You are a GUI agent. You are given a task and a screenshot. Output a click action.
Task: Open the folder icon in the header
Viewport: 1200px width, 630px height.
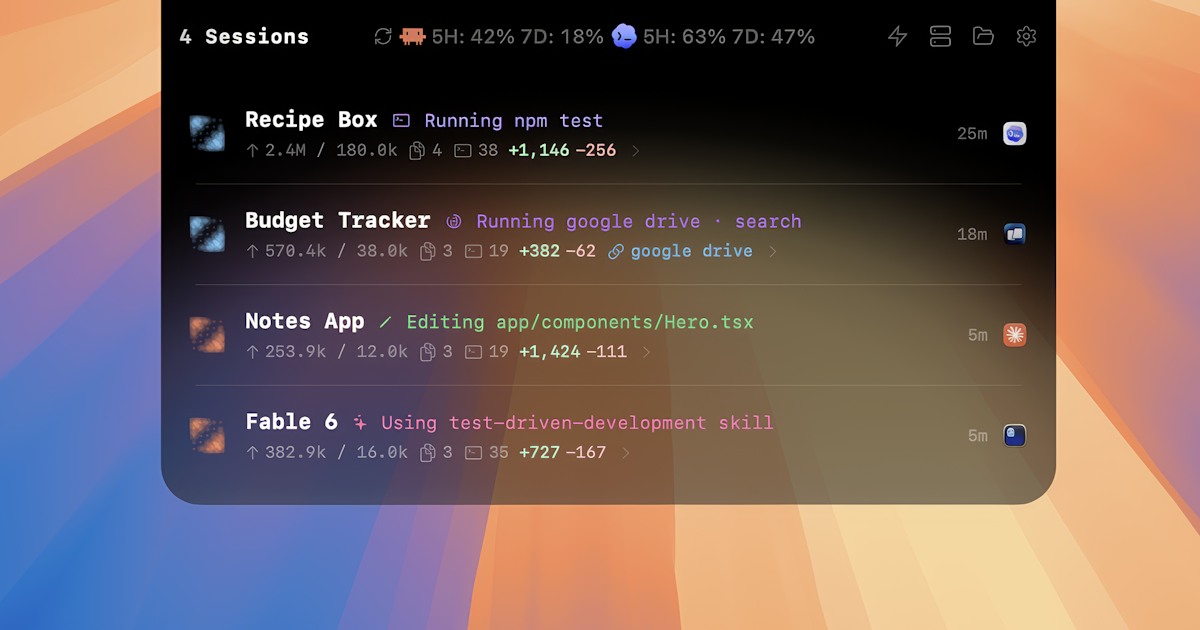click(x=983, y=36)
